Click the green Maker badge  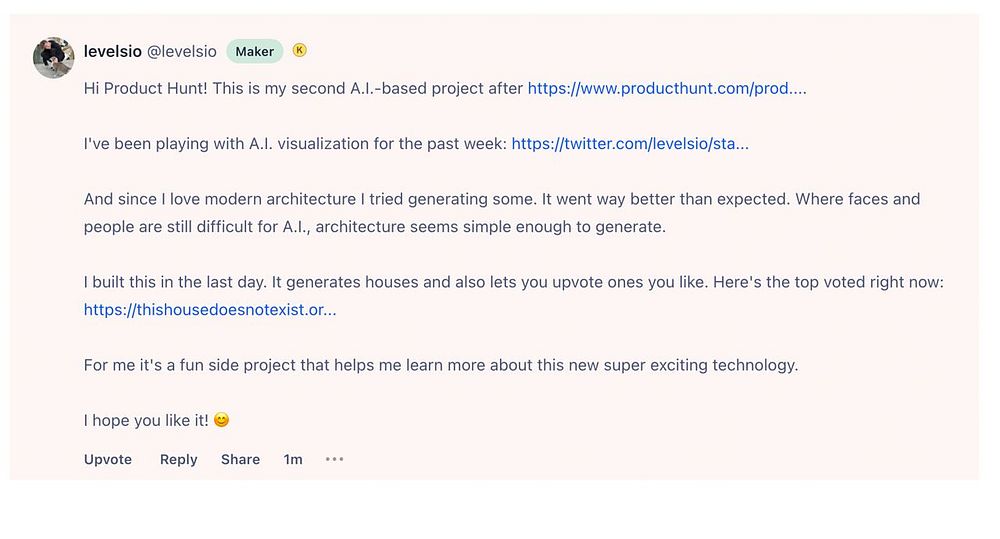[x=255, y=52]
